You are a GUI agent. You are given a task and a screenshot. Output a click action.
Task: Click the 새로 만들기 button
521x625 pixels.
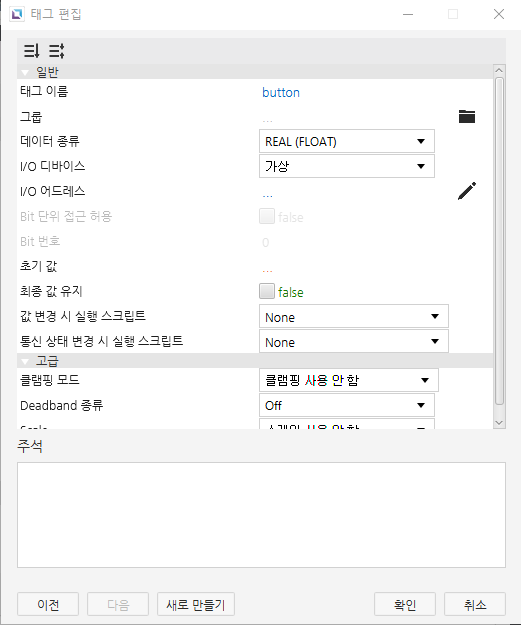[x=196, y=604]
